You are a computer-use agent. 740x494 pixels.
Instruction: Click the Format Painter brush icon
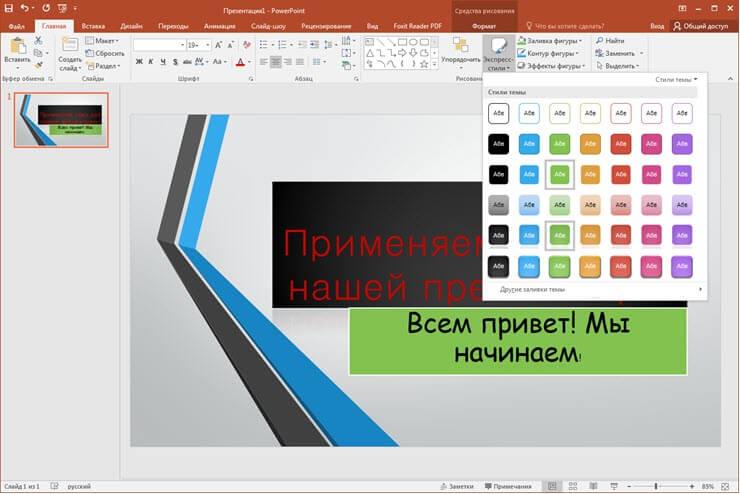click(x=38, y=66)
